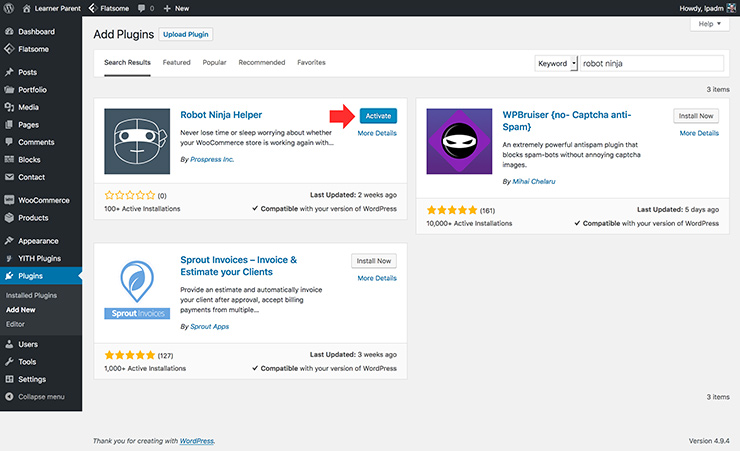Screen dimensions: 740x451
Task: Click the Tools wrench icon
Action: (x=9, y=362)
